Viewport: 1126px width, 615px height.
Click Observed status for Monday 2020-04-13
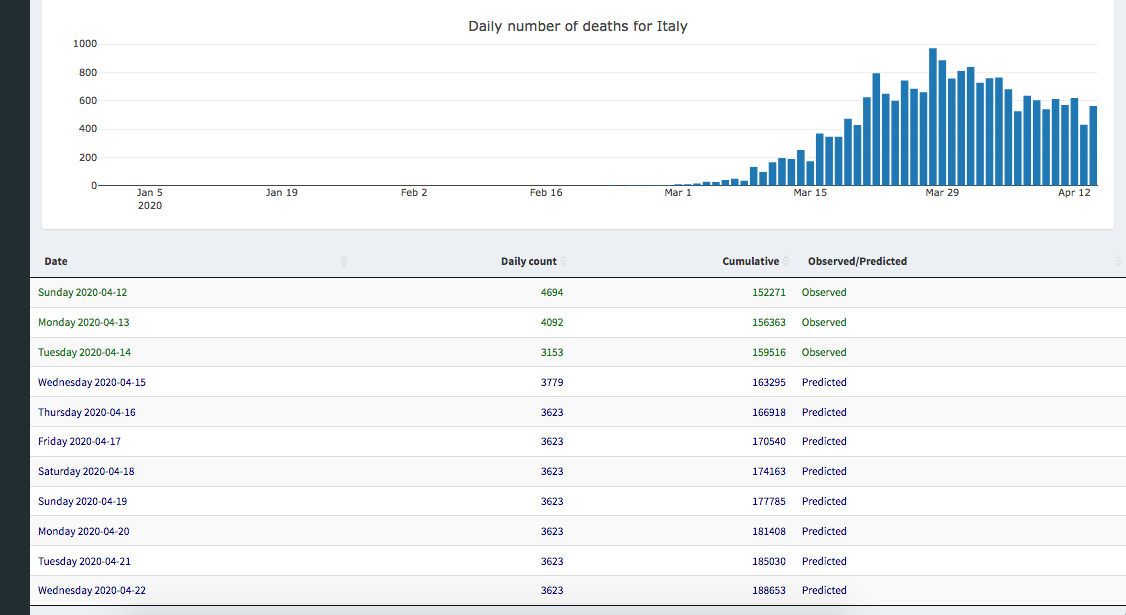tap(824, 323)
